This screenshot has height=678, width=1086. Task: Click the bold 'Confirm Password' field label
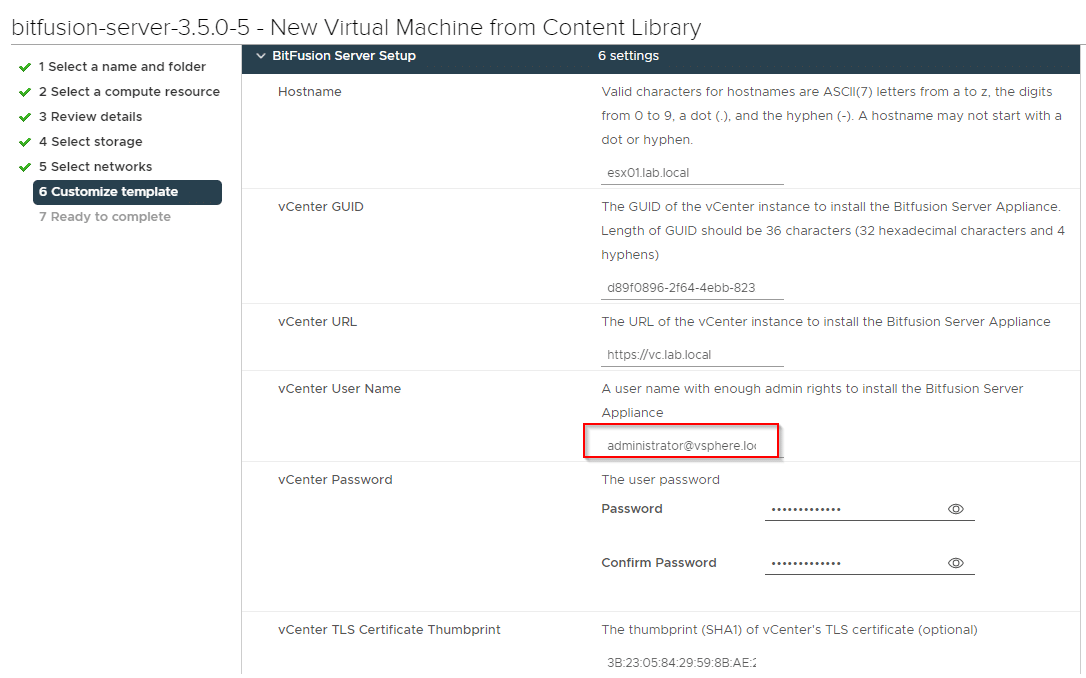pyautogui.click(x=659, y=563)
